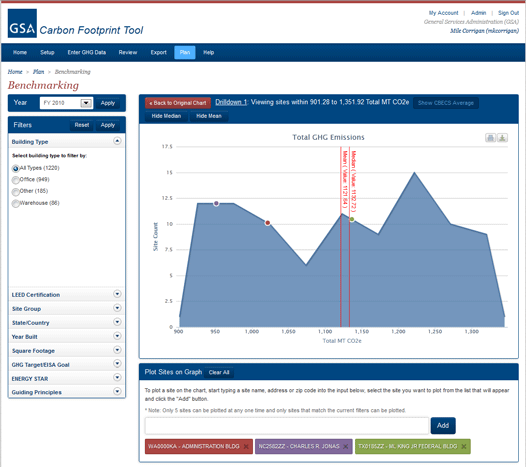Open Enter GHG Data menu item
Viewport: 526px width, 467px height.
[x=87, y=52]
